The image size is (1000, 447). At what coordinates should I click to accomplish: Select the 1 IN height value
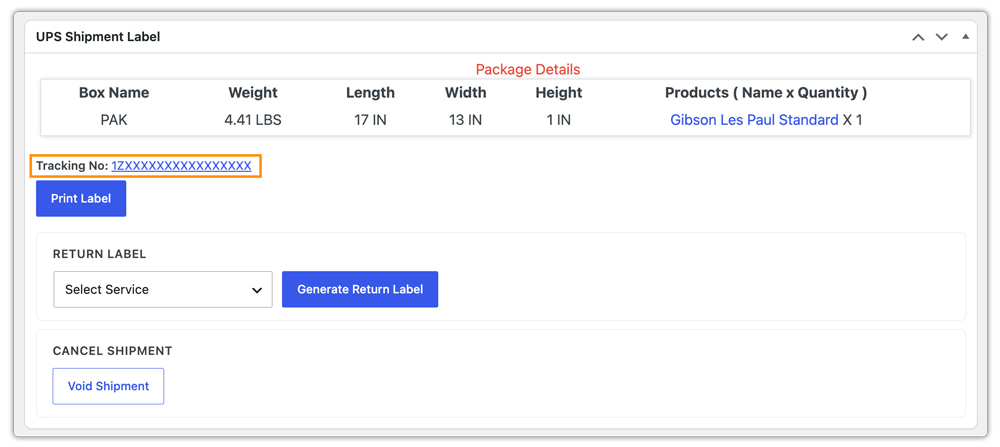[x=559, y=120]
